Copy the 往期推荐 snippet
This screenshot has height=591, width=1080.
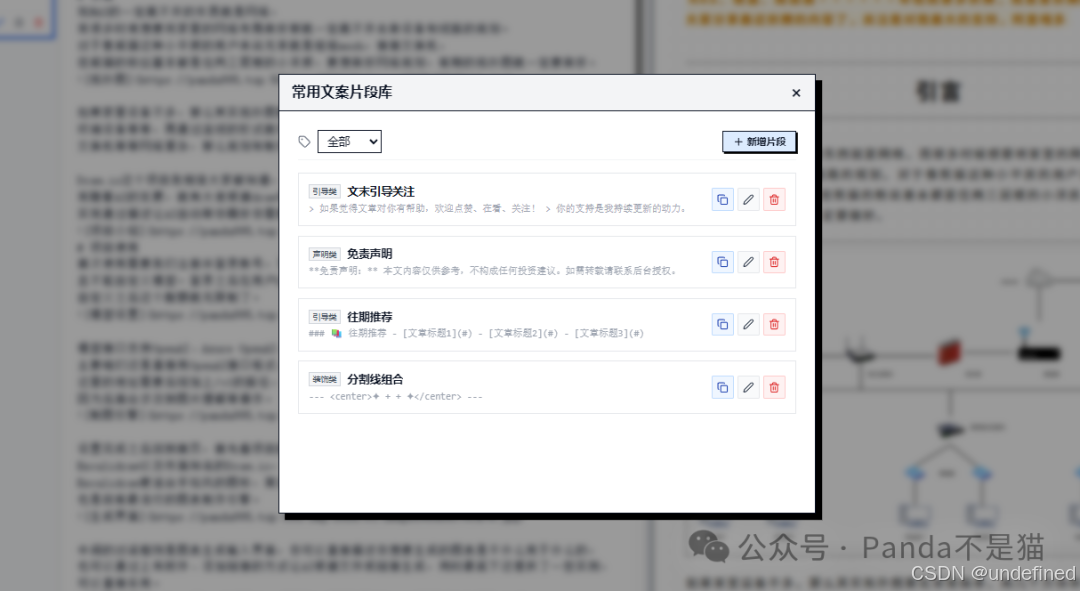coord(722,324)
